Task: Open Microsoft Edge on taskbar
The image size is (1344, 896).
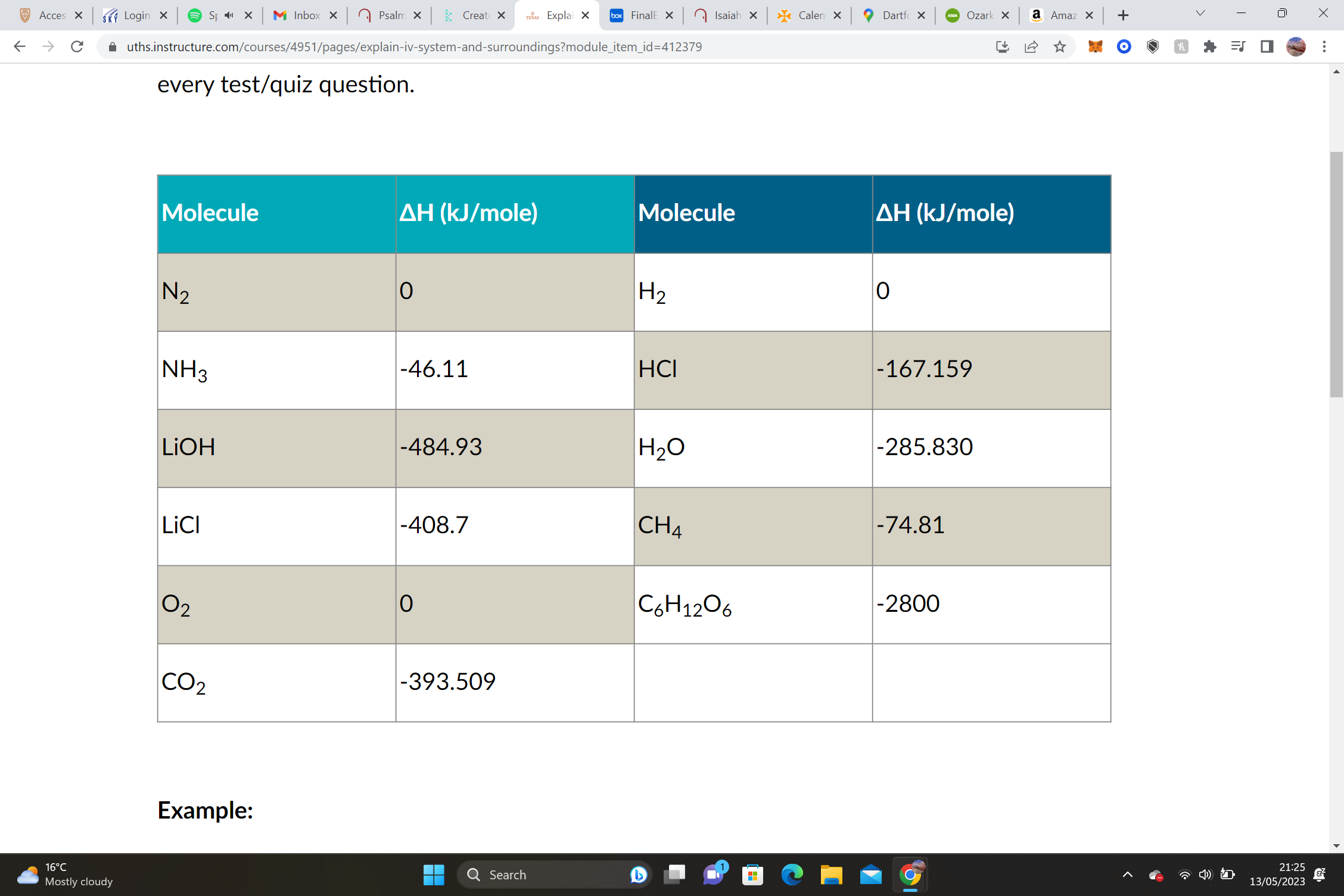Action: click(x=792, y=875)
